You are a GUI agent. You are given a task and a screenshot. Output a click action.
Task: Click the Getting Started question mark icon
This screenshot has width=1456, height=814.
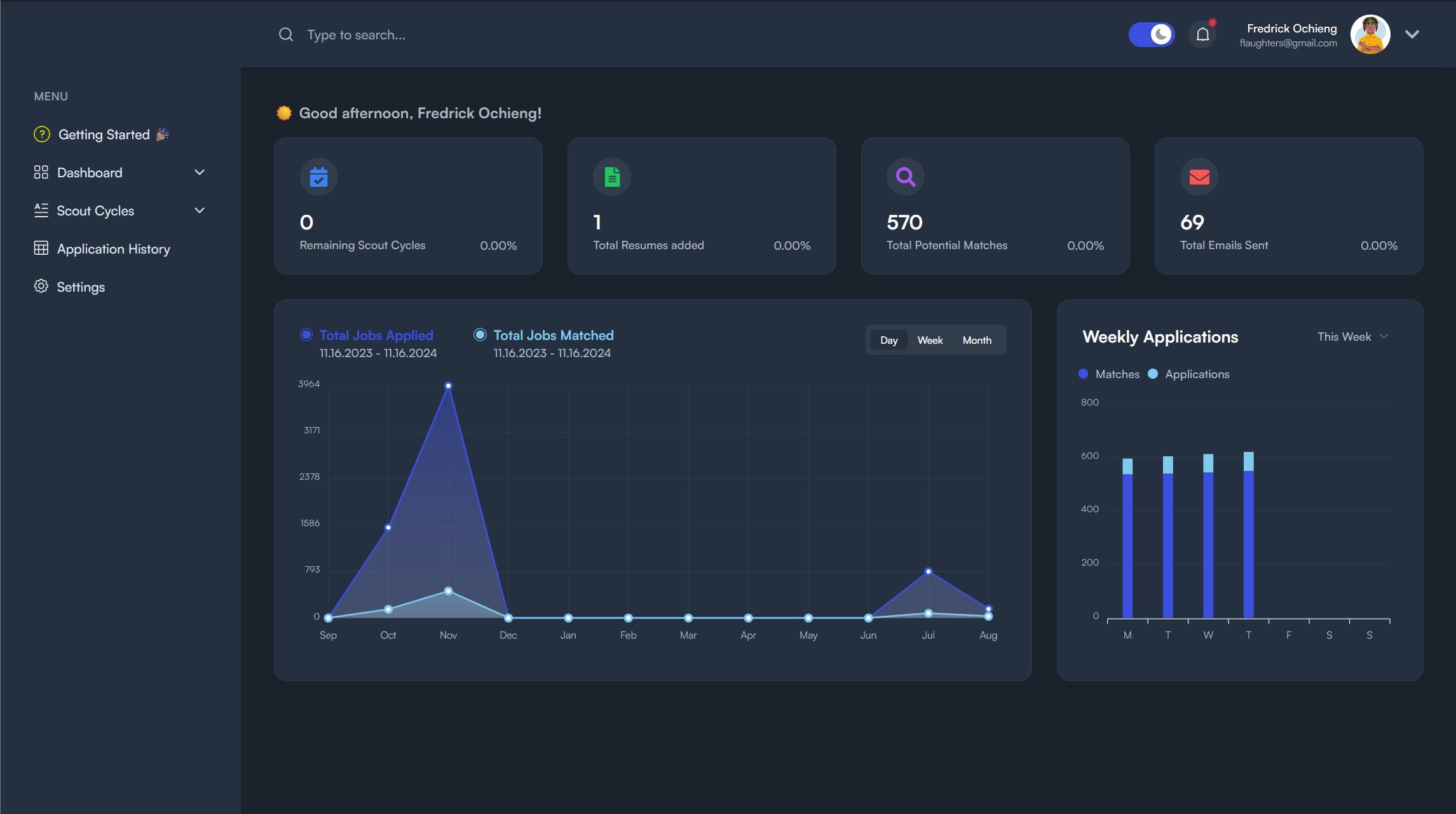click(x=42, y=134)
